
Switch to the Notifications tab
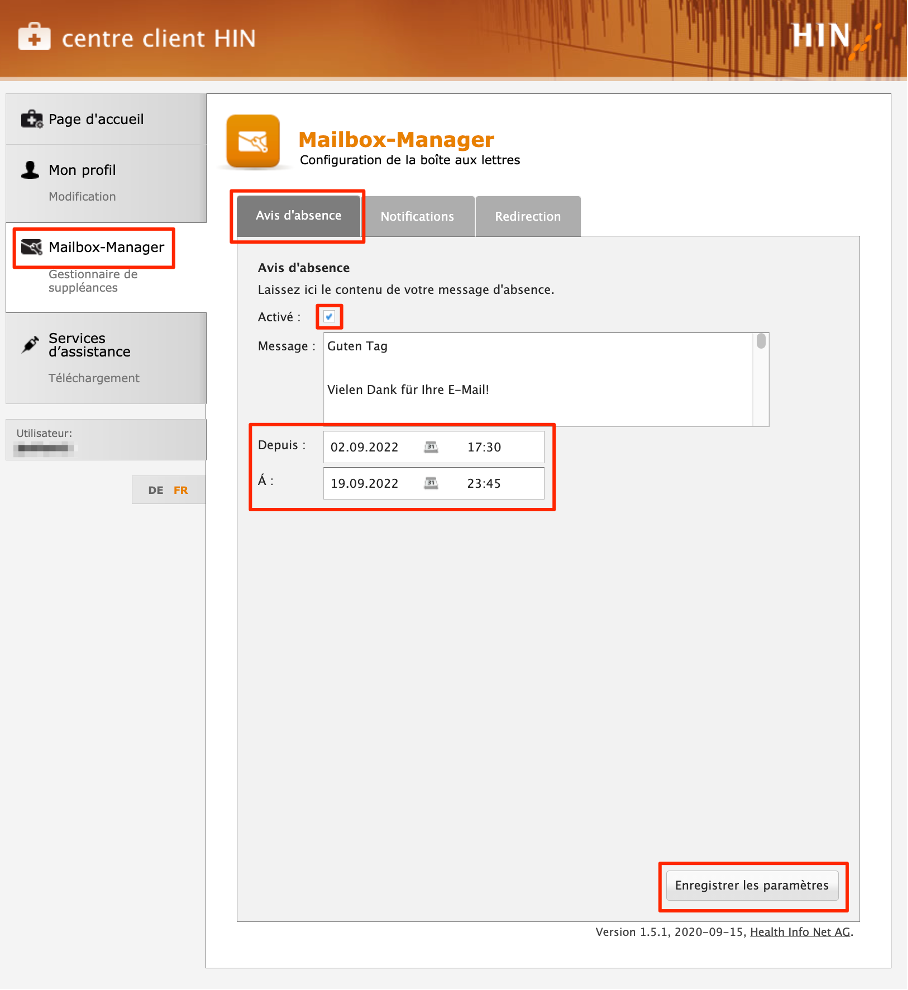(417, 216)
